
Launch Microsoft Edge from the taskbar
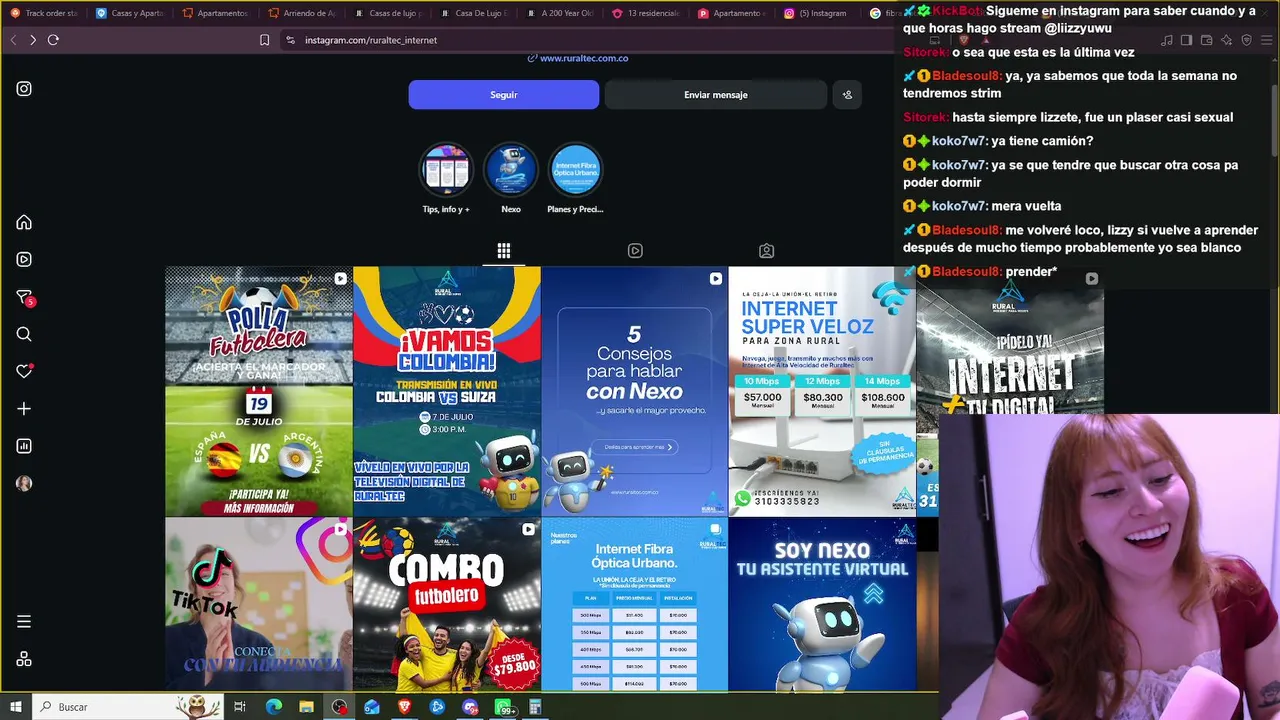click(273, 707)
